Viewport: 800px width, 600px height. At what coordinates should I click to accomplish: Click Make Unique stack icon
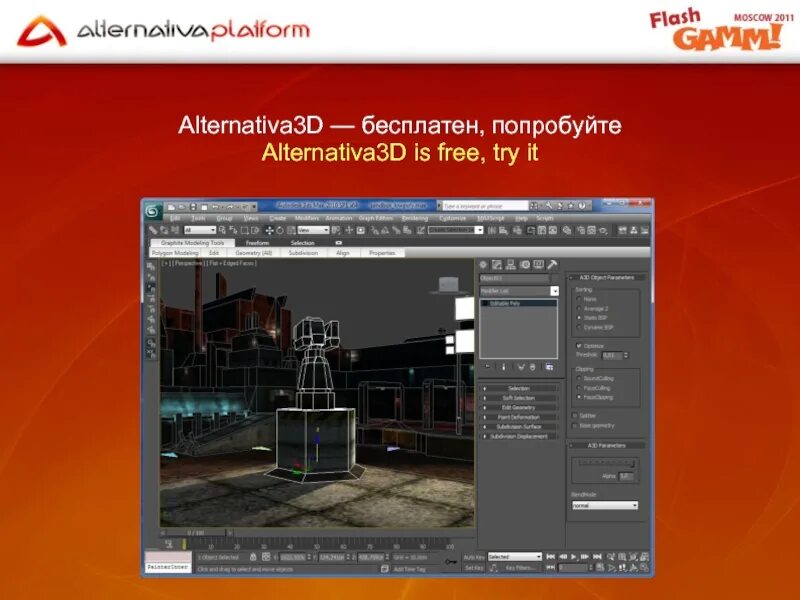[x=521, y=367]
